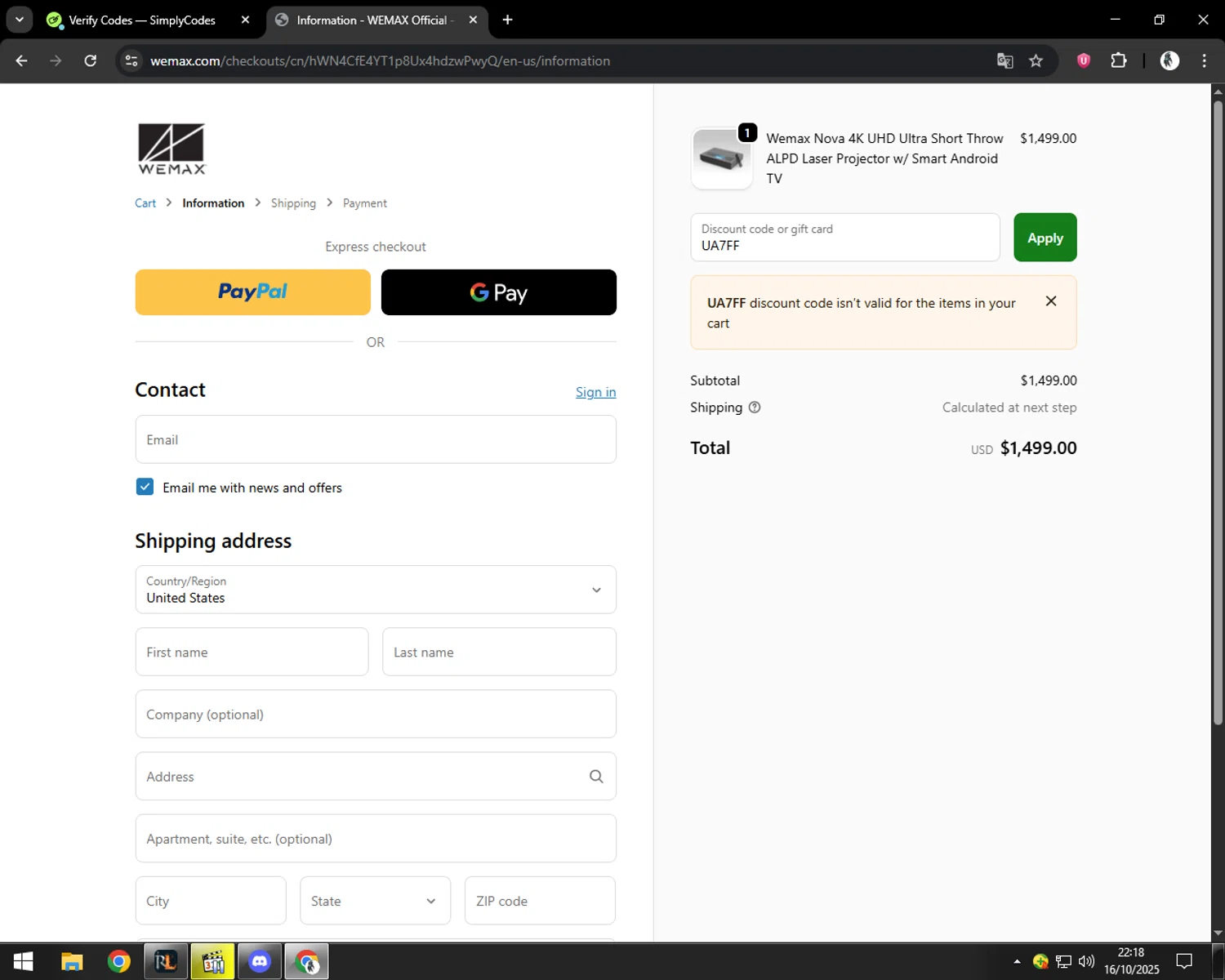Click the taskbar clock showing 22:18
This screenshot has width=1225, height=980.
point(1131,961)
